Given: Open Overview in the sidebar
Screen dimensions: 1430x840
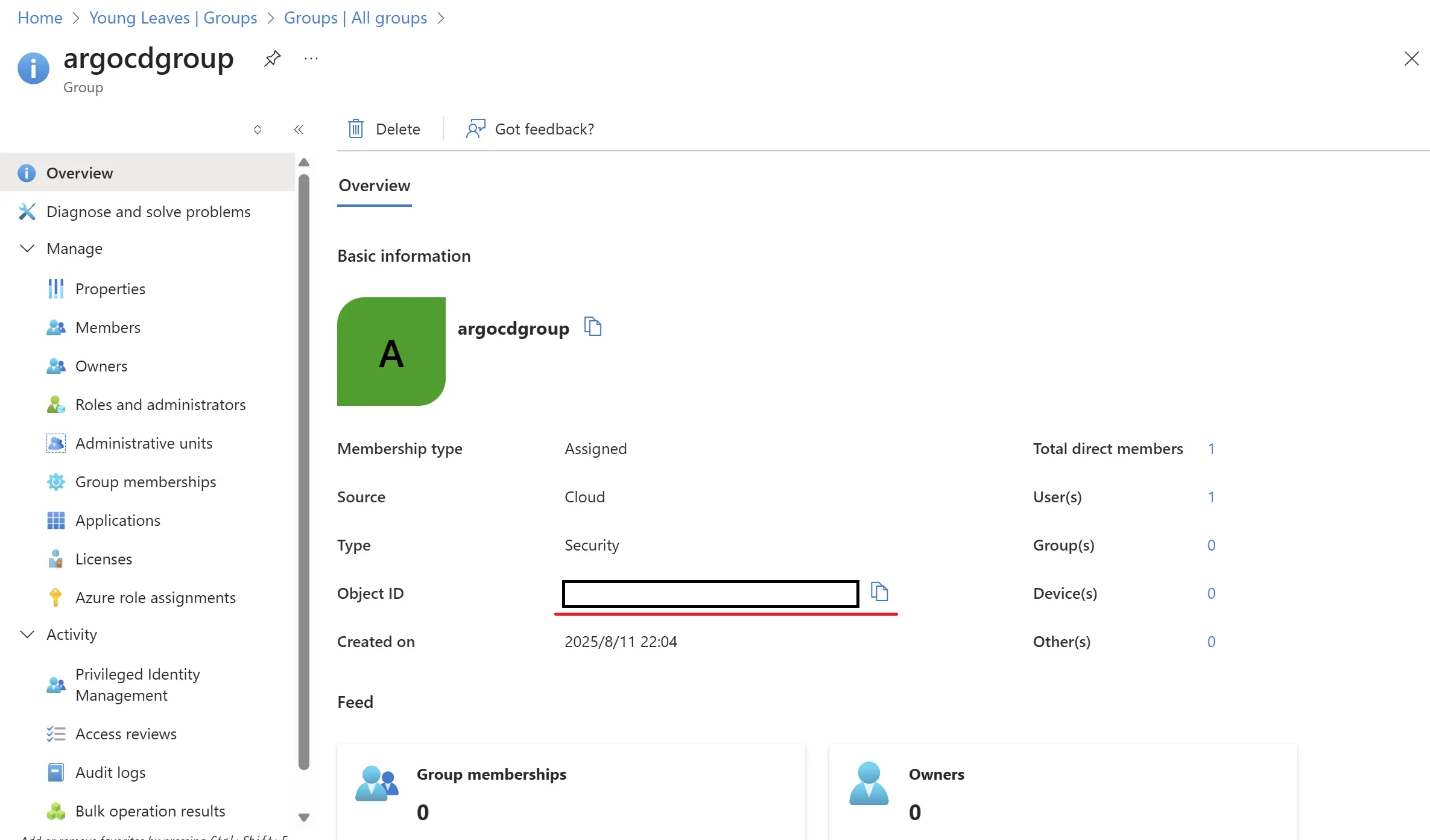Looking at the screenshot, I should tap(147, 173).
